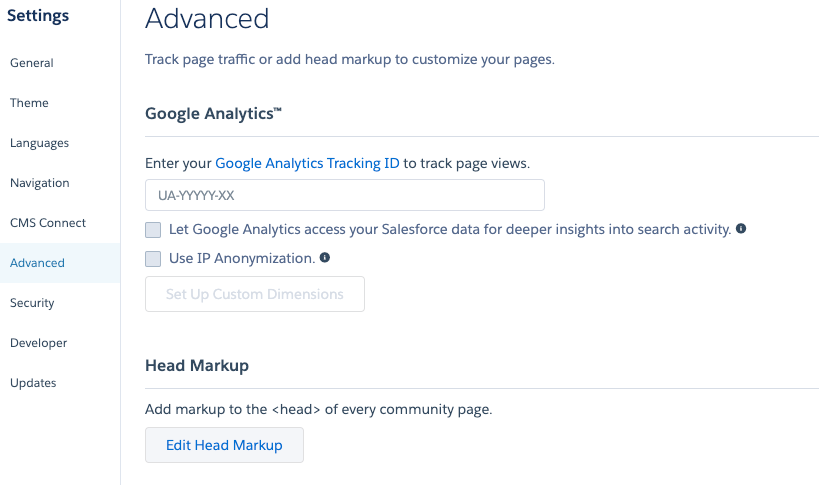Click the info icon after search activity text
The image size is (819, 485).
click(741, 229)
